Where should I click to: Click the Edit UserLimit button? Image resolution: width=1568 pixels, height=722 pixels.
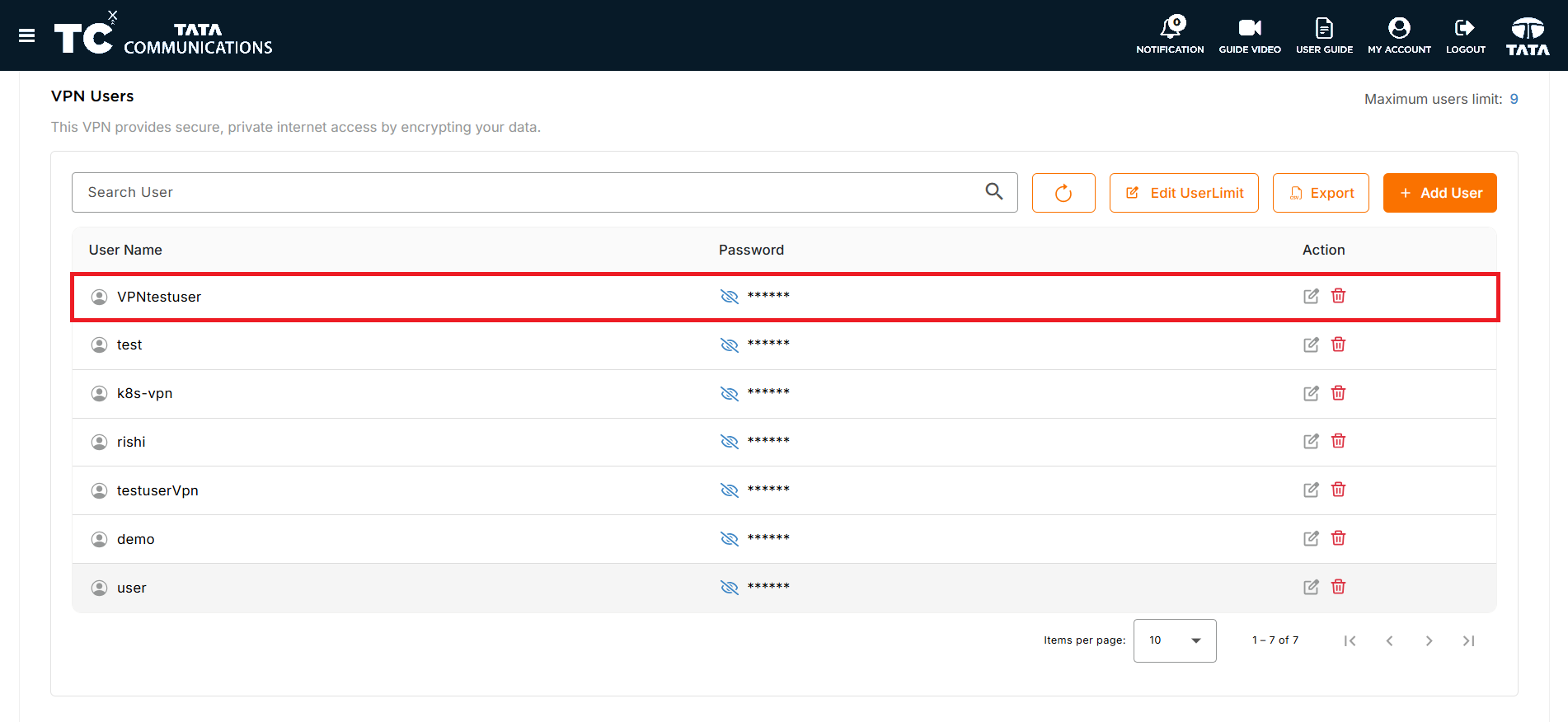(1184, 193)
